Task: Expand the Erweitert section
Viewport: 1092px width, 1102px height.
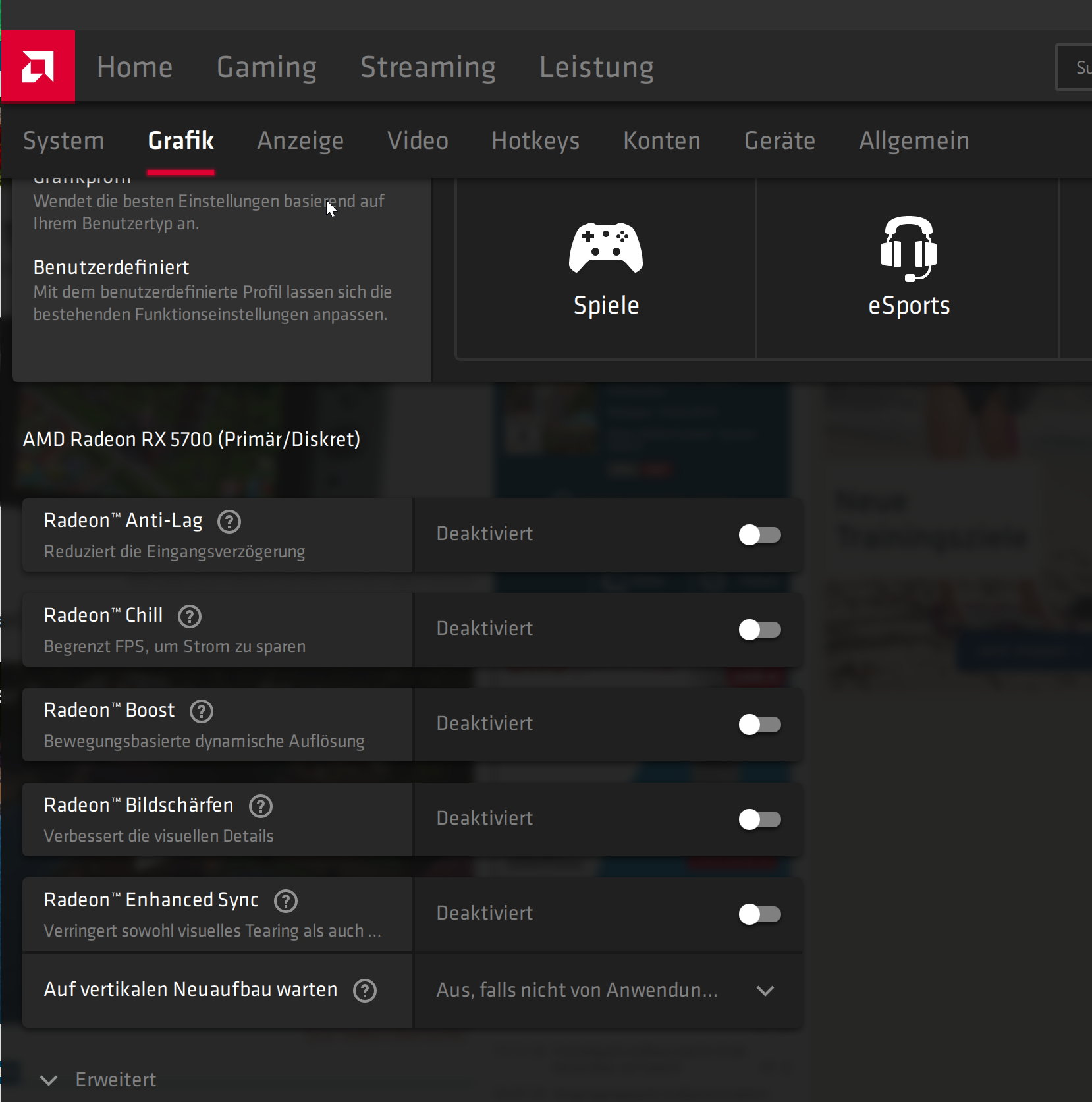Action: [98, 1080]
